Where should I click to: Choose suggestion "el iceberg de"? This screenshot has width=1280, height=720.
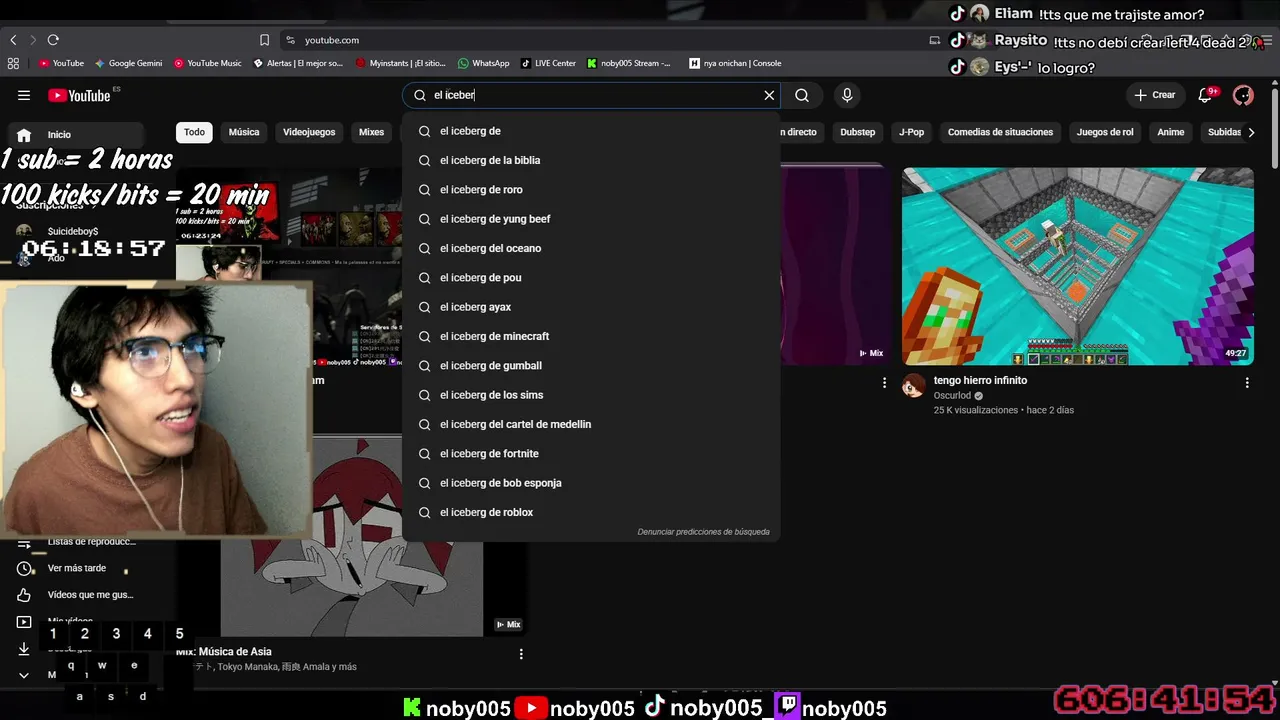pyautogui.click(x=591, y=131)
